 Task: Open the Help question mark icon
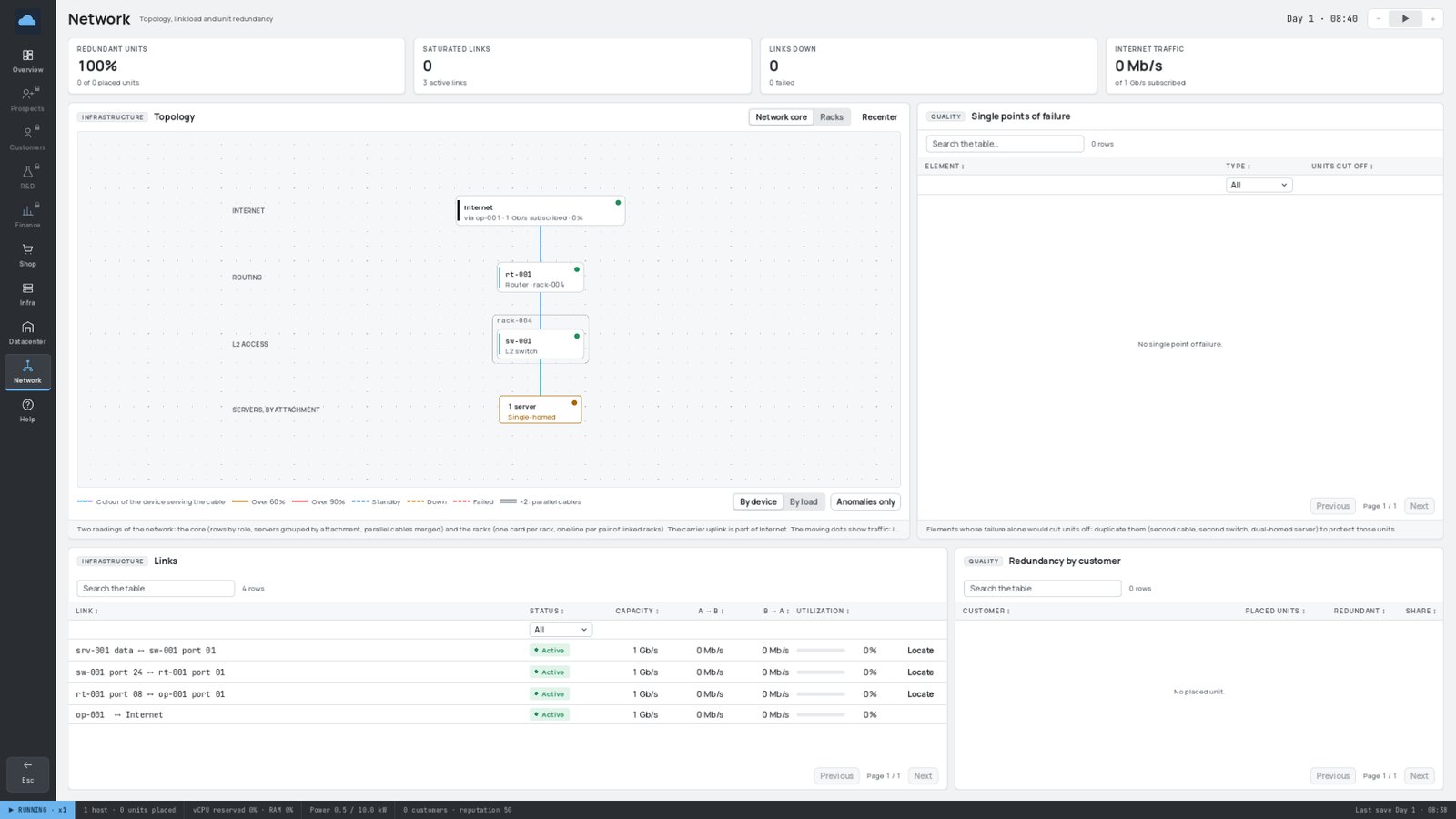27,405
